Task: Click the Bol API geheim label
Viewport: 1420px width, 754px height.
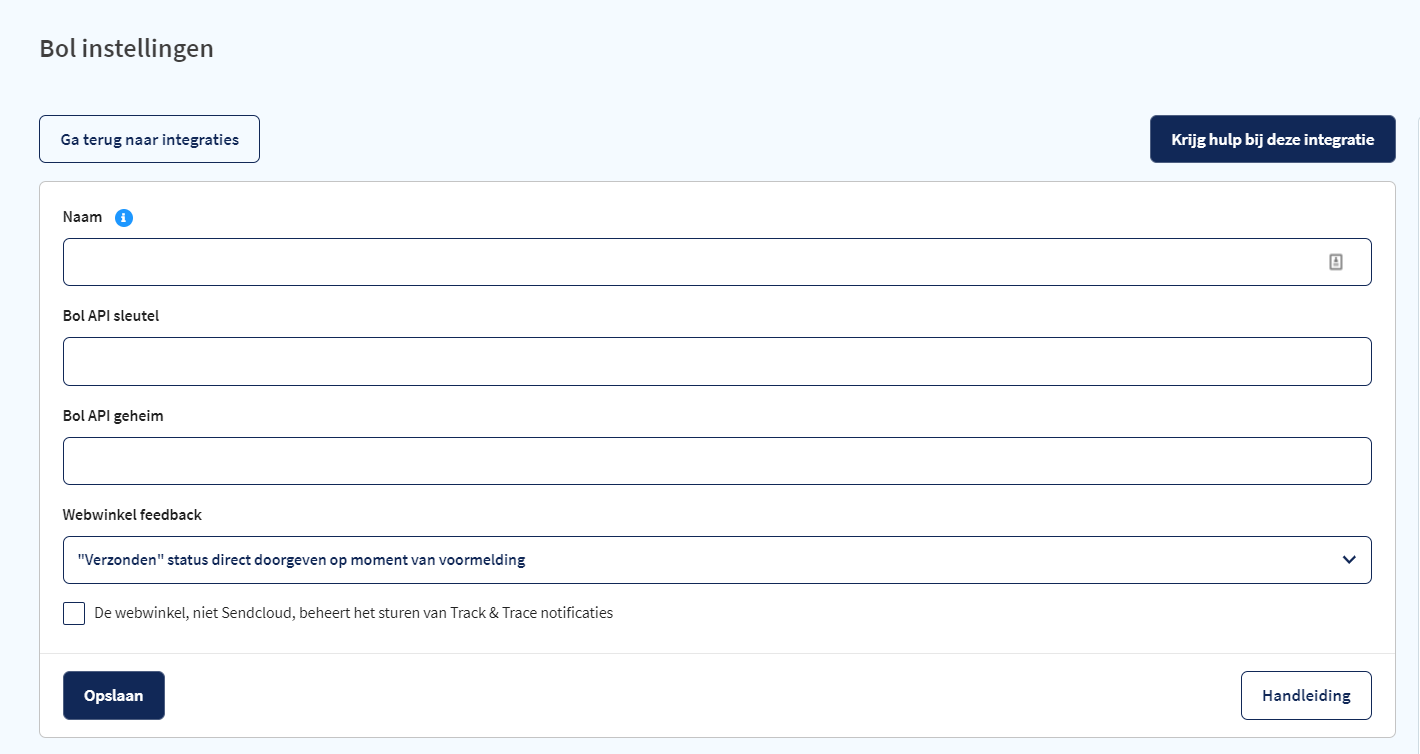Action: (x=113, y=416)
